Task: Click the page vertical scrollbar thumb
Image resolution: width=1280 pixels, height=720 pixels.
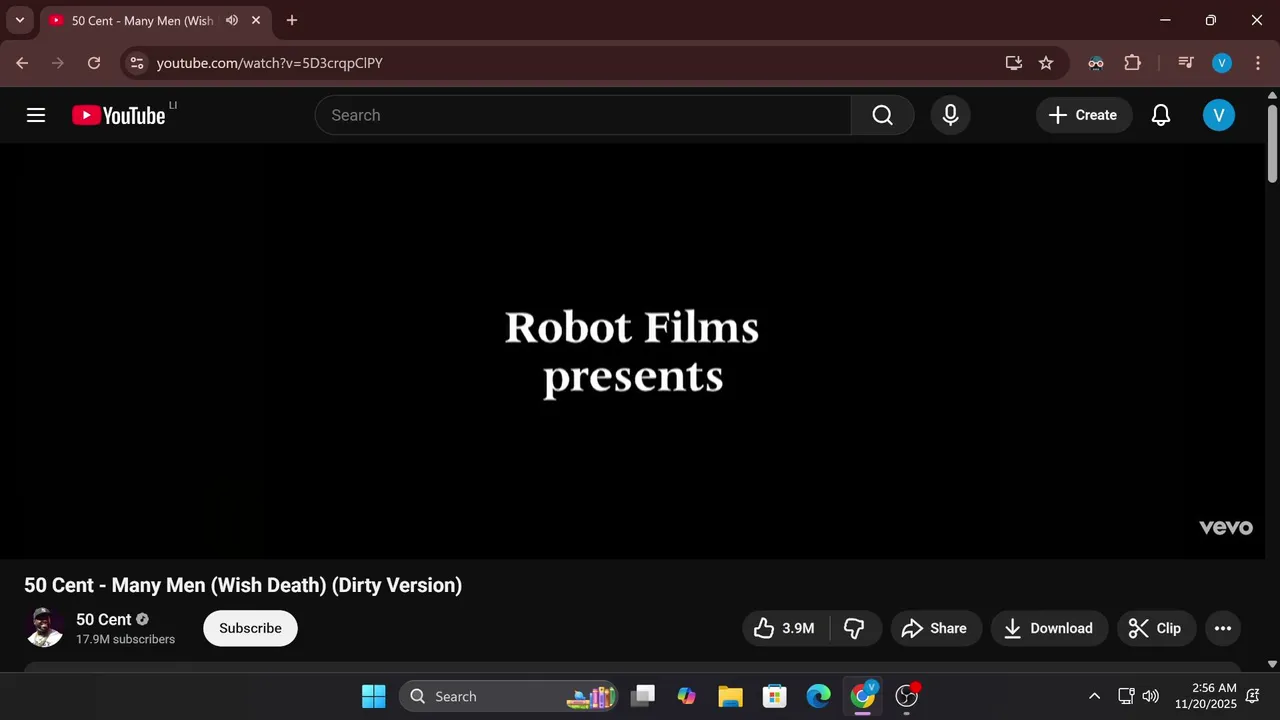Action: [1272, 143]
